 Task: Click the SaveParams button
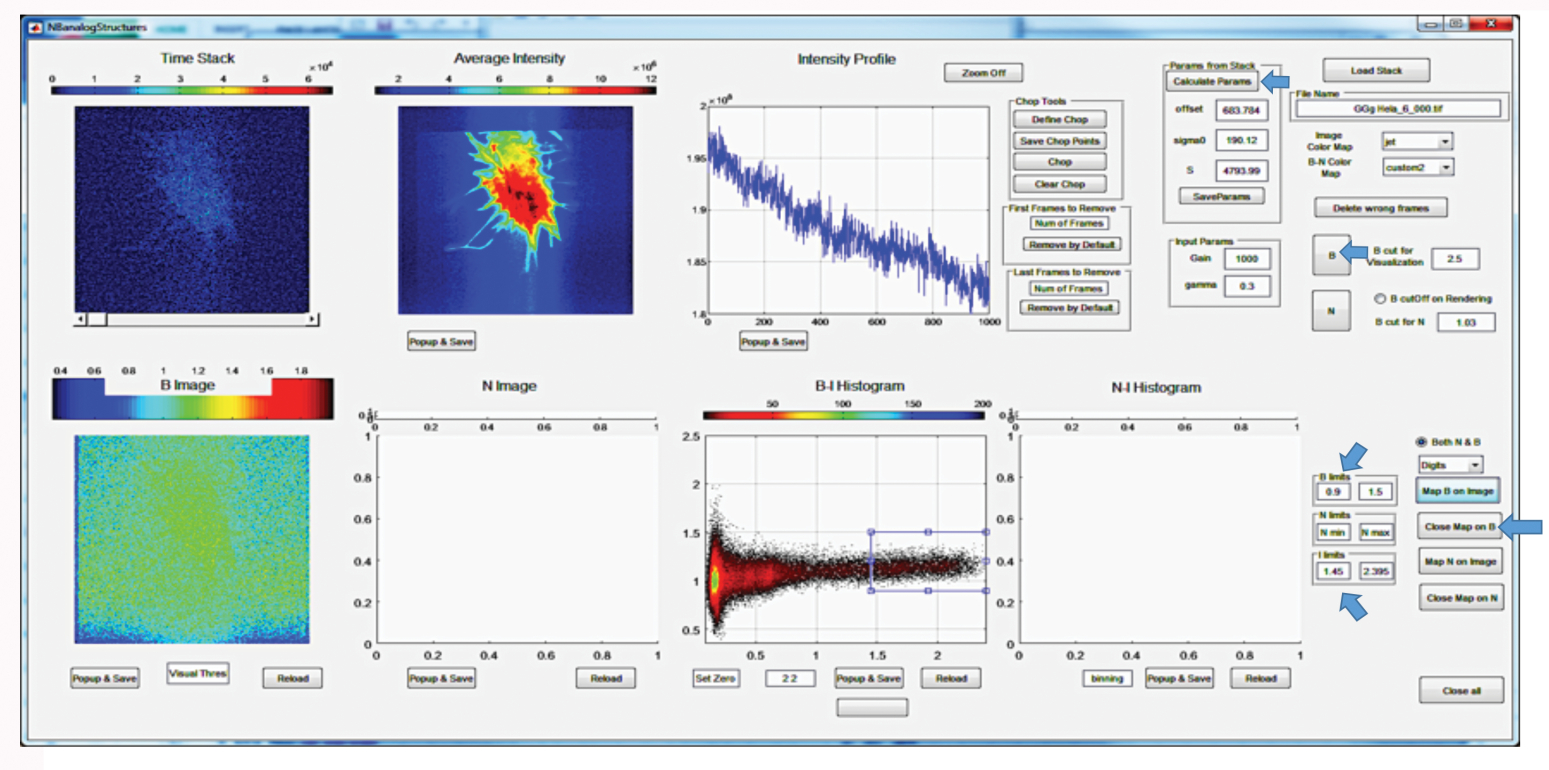coord(1221,196)
